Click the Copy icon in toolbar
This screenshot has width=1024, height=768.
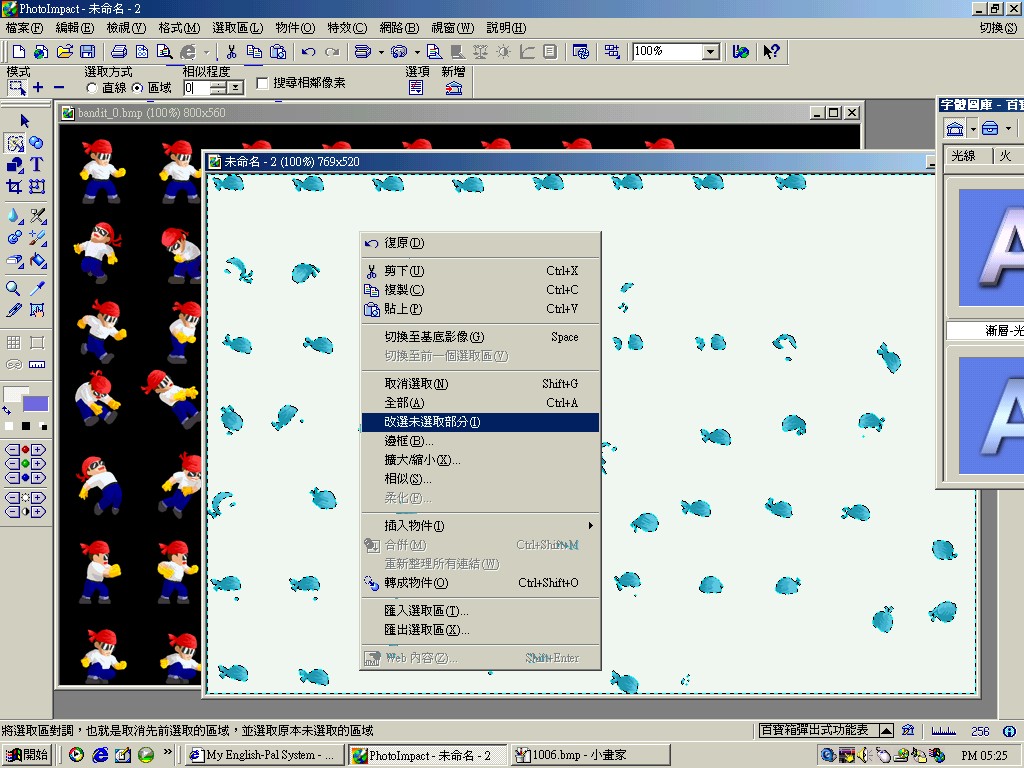(254, 52)
